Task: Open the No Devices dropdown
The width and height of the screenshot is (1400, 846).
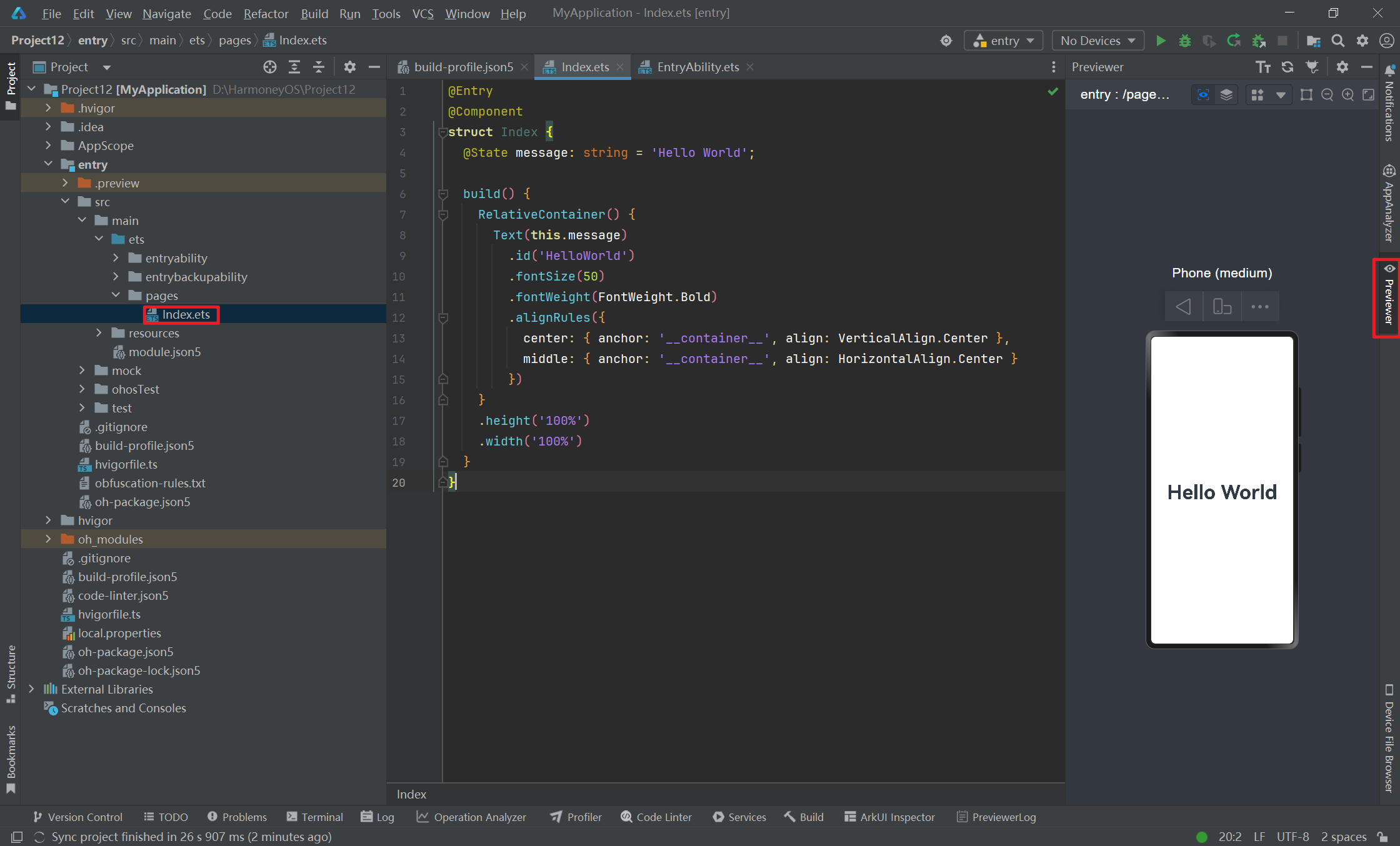Action: (x=1097, y=41)
